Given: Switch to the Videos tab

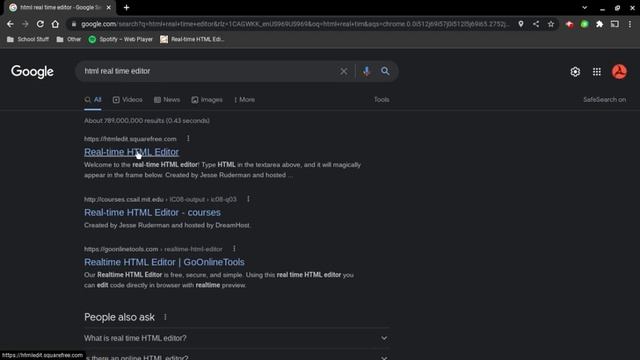Looking at the screenshot, I should coord(127,100).
